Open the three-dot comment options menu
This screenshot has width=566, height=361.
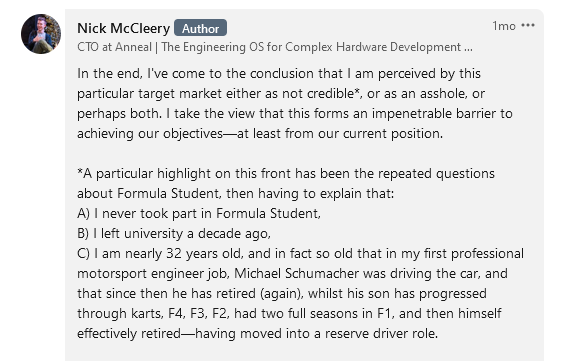(x=528, y=26)
